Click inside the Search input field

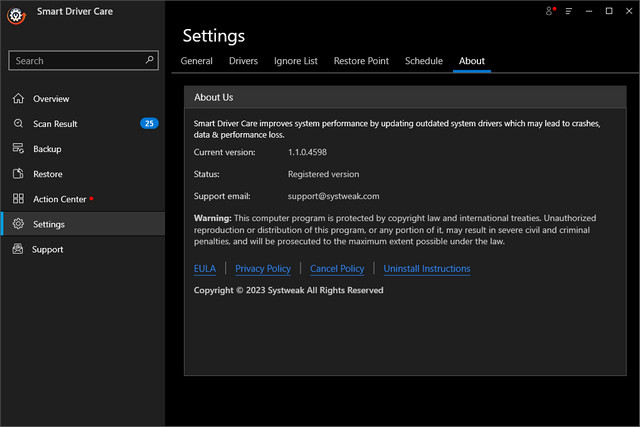click(75, 61)
